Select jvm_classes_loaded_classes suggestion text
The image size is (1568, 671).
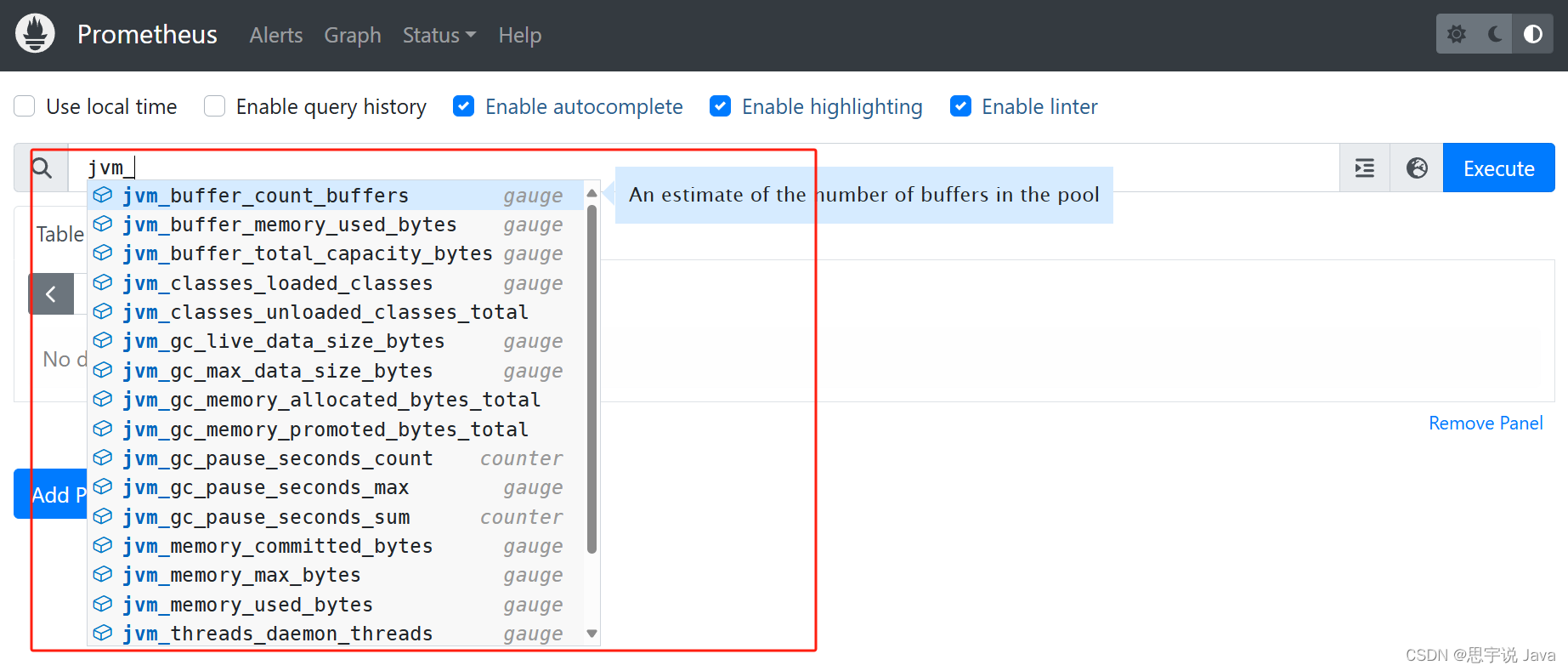coord(277,283)
